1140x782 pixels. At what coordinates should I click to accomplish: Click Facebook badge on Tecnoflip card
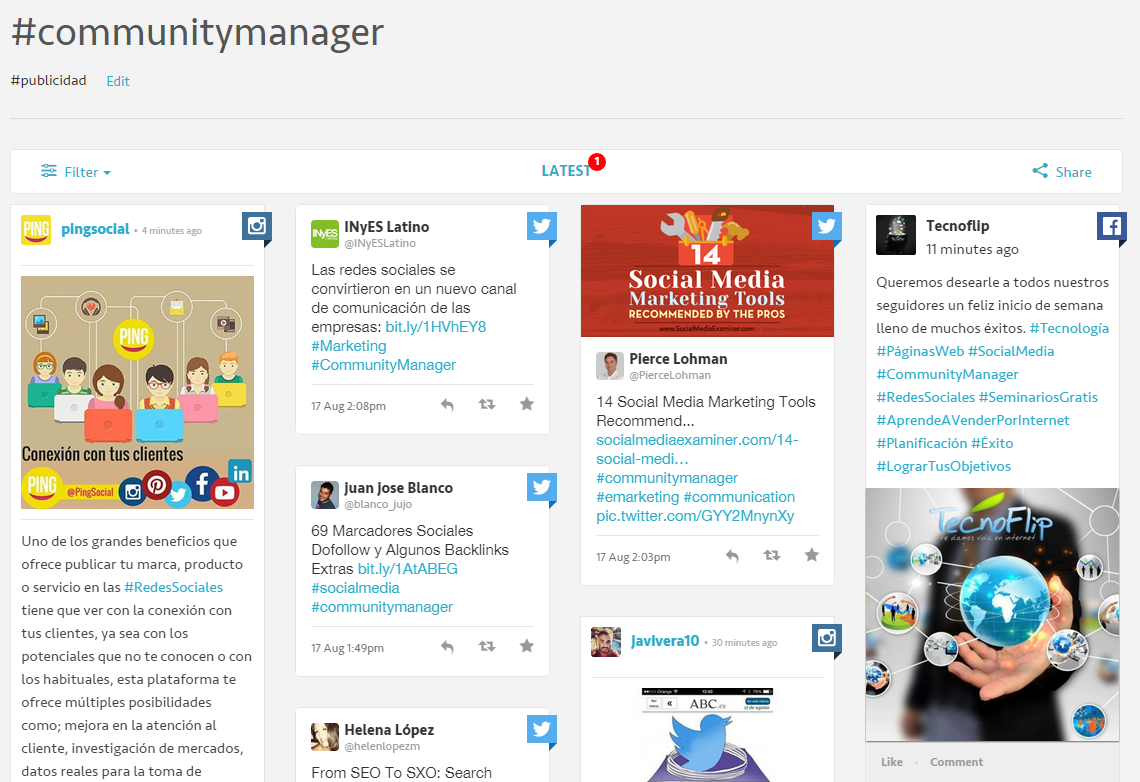(1112, 226)
